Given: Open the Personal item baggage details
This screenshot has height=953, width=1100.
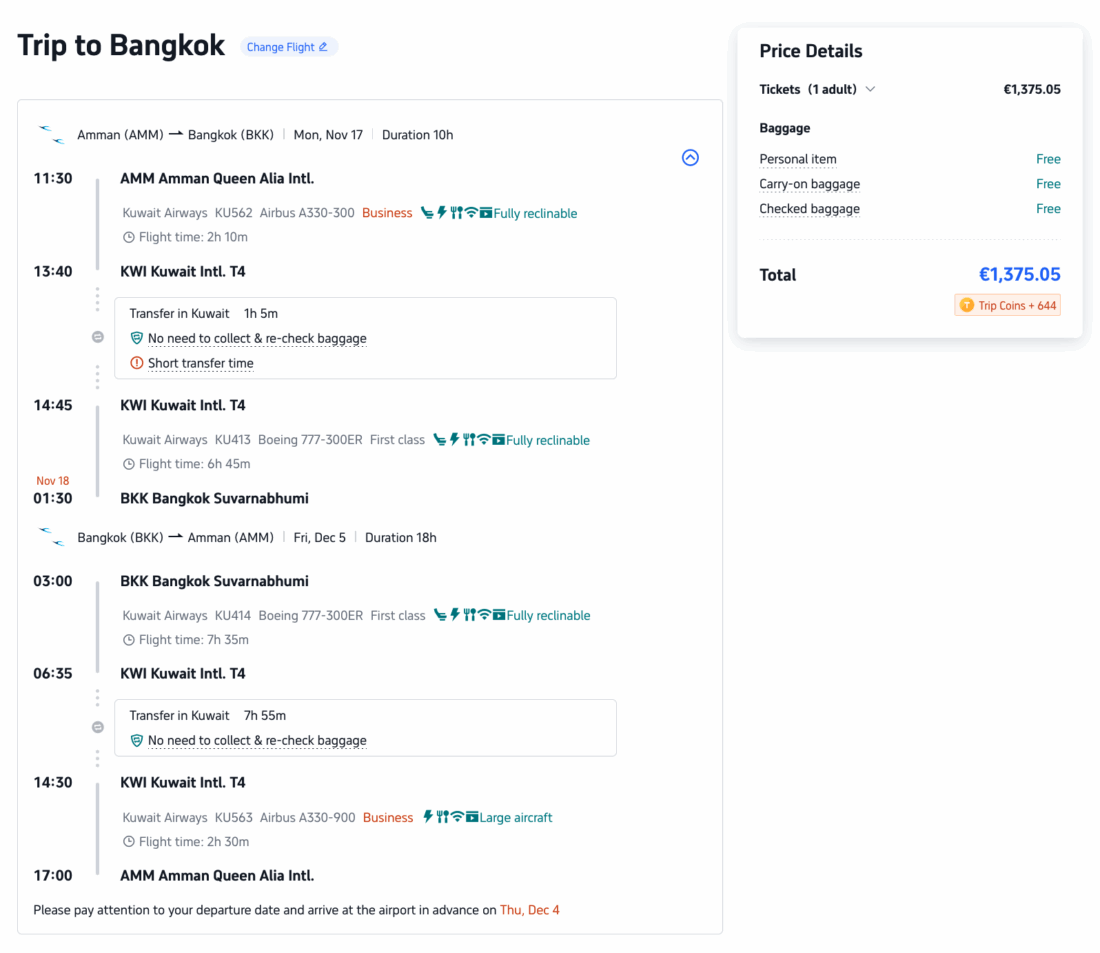Looking at the screenshot, I should tap(797, 159).
